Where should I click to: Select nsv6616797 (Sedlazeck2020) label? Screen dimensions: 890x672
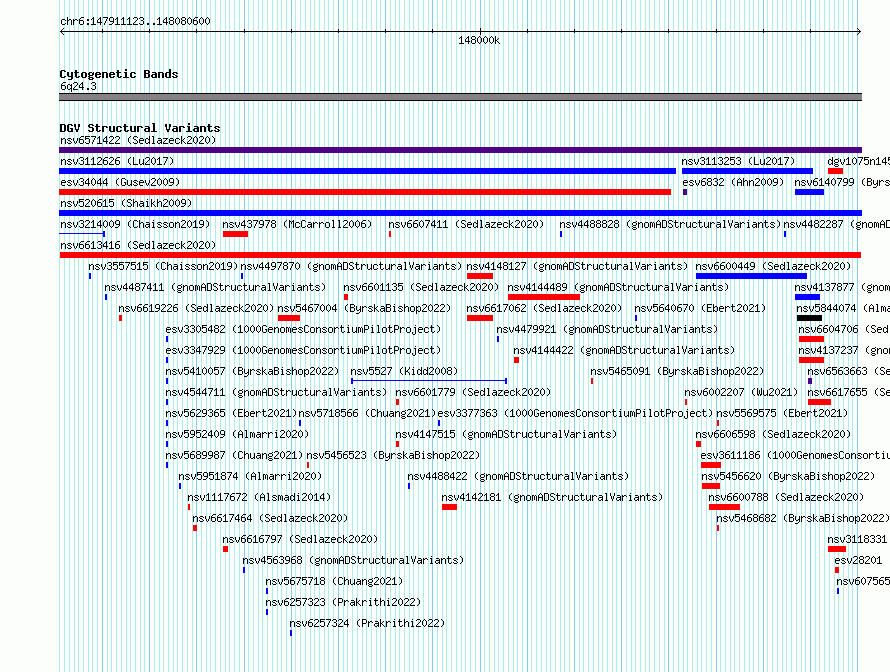coord(300,539)
